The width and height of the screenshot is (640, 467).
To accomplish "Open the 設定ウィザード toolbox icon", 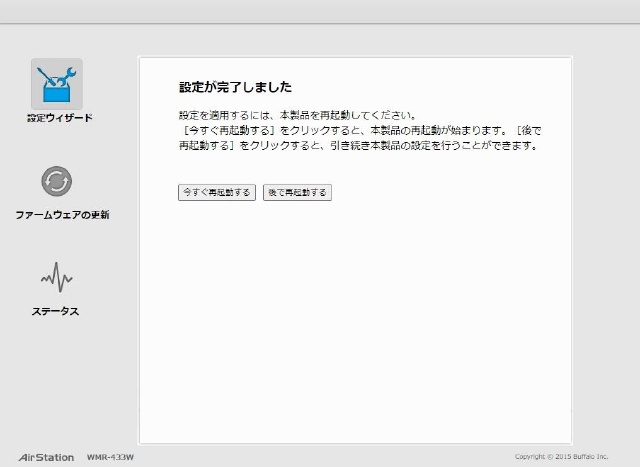I will coord(57,84).
